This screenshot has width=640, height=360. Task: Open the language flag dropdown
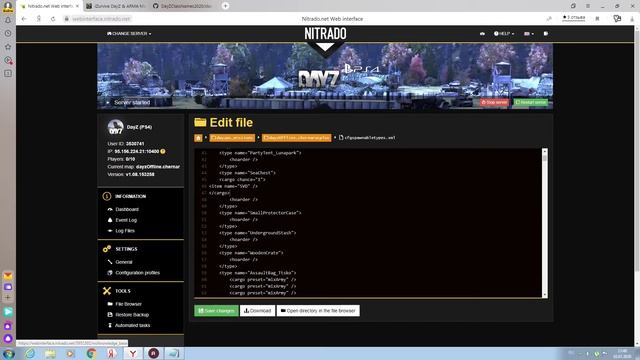coord(529,33)
